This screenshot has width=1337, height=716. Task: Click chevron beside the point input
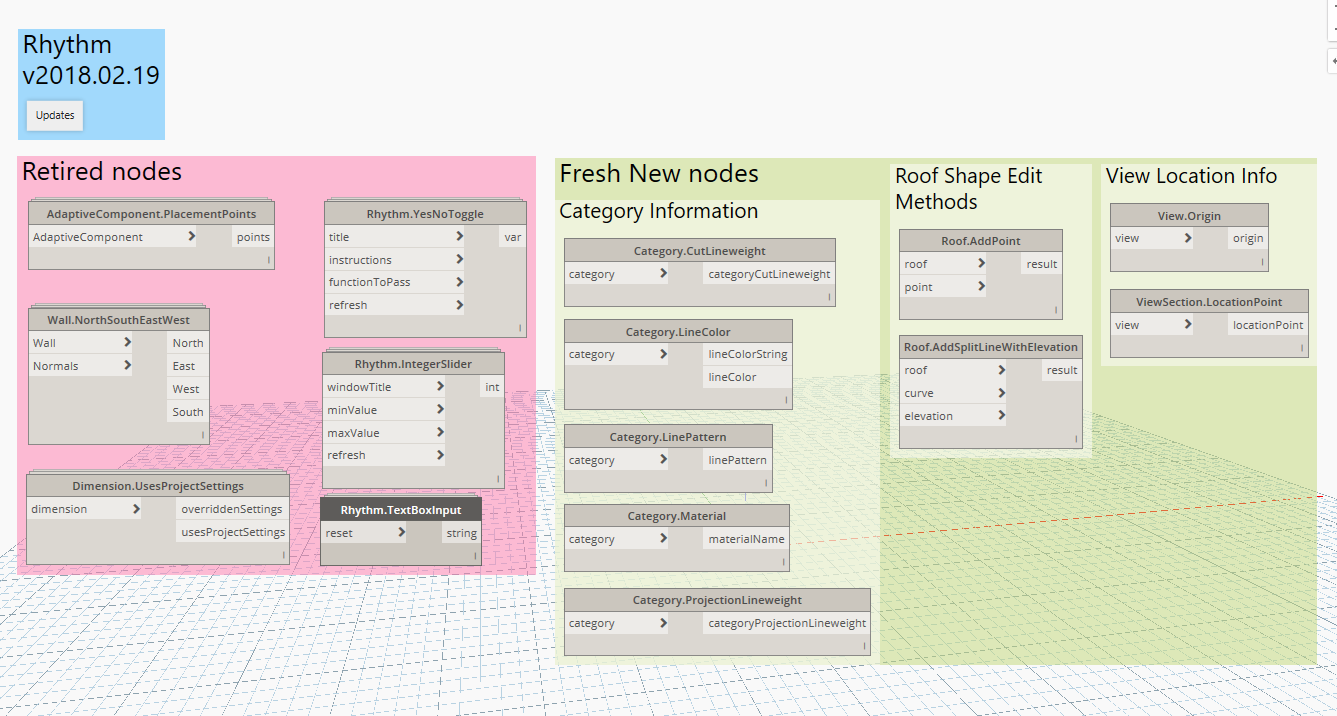pyautogui.click(x=982, y=287)
